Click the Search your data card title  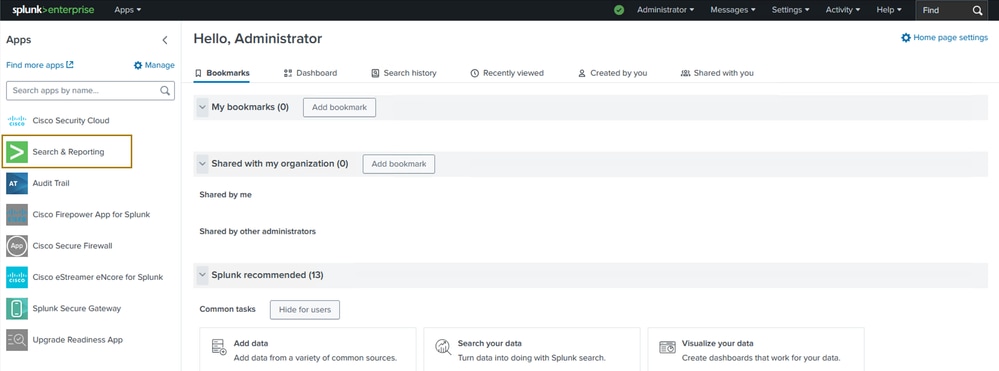pyautogui.click(x=489, y=343)
